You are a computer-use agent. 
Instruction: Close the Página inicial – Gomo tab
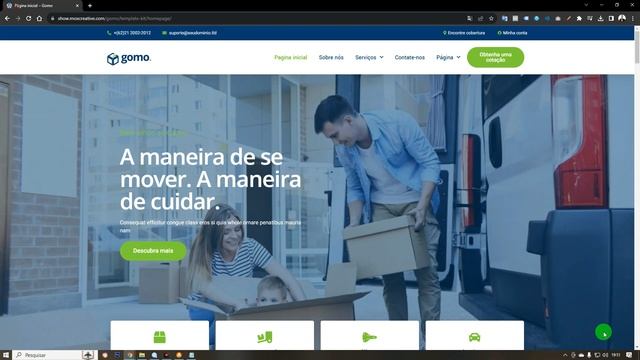77,6
